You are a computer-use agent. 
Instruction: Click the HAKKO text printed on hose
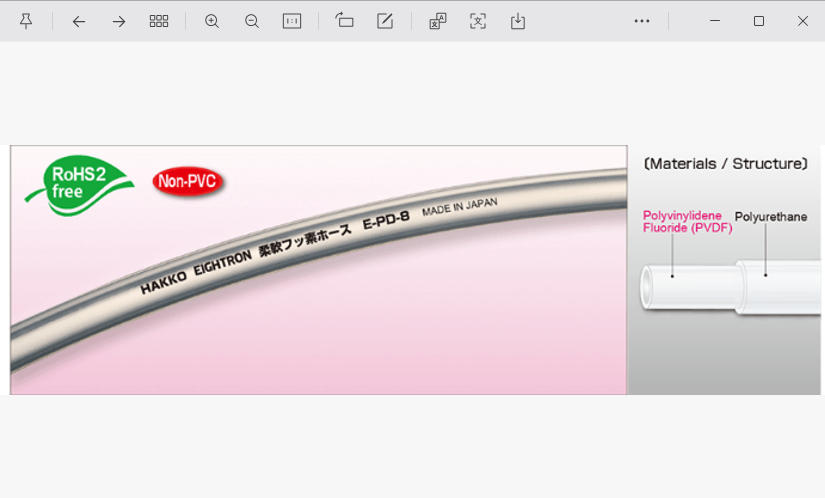coord(164,283)
